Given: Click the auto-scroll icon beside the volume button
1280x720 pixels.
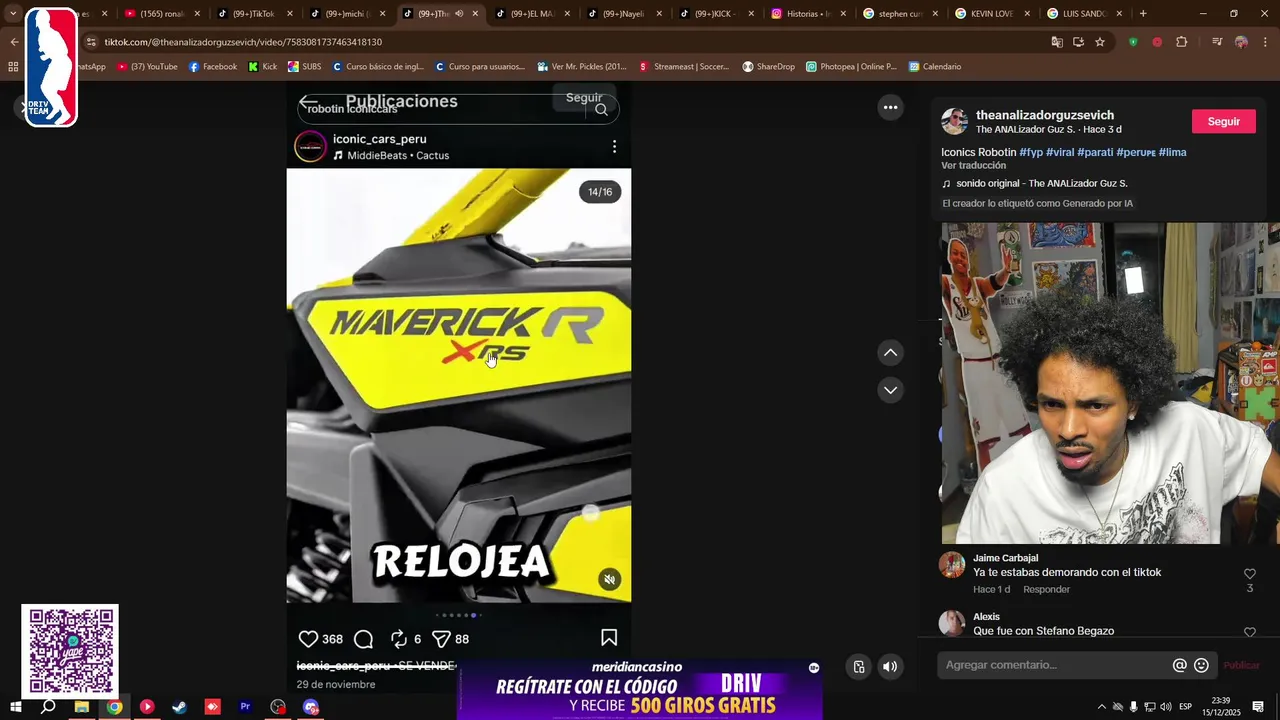Looking at the screenshot, I should tap(859, 667).
